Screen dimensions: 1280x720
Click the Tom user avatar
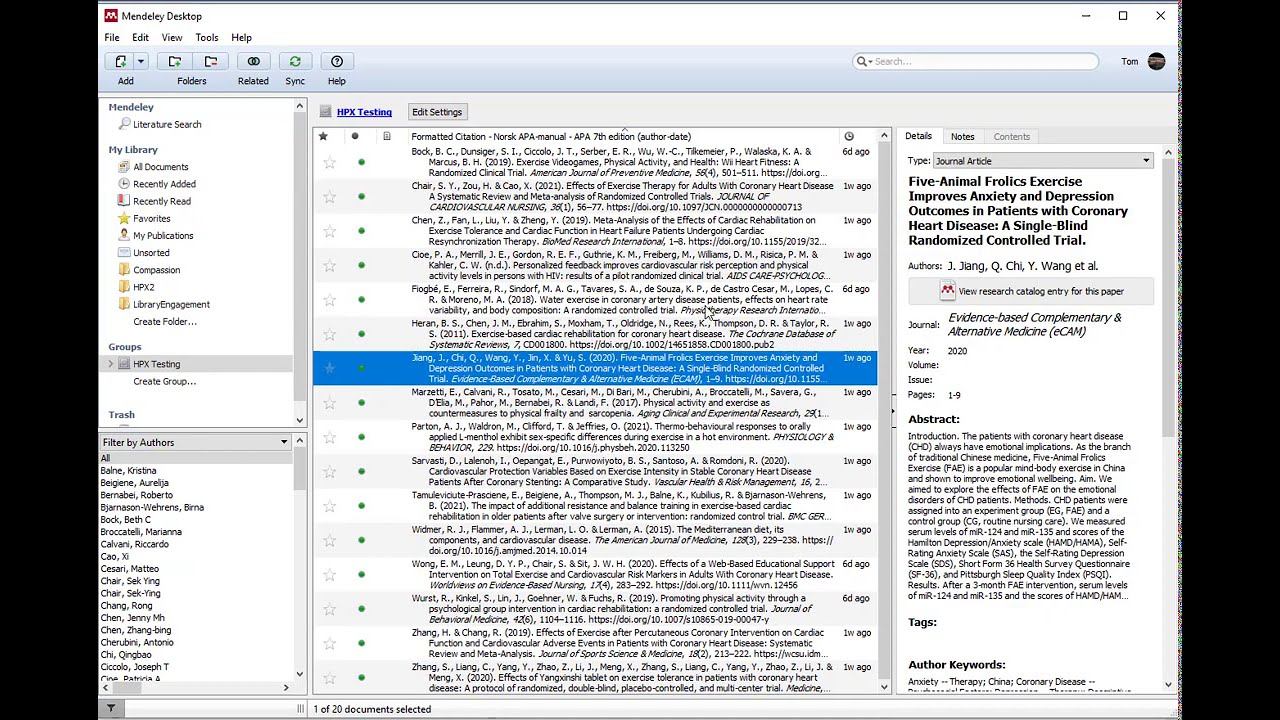coord(1157,61)
